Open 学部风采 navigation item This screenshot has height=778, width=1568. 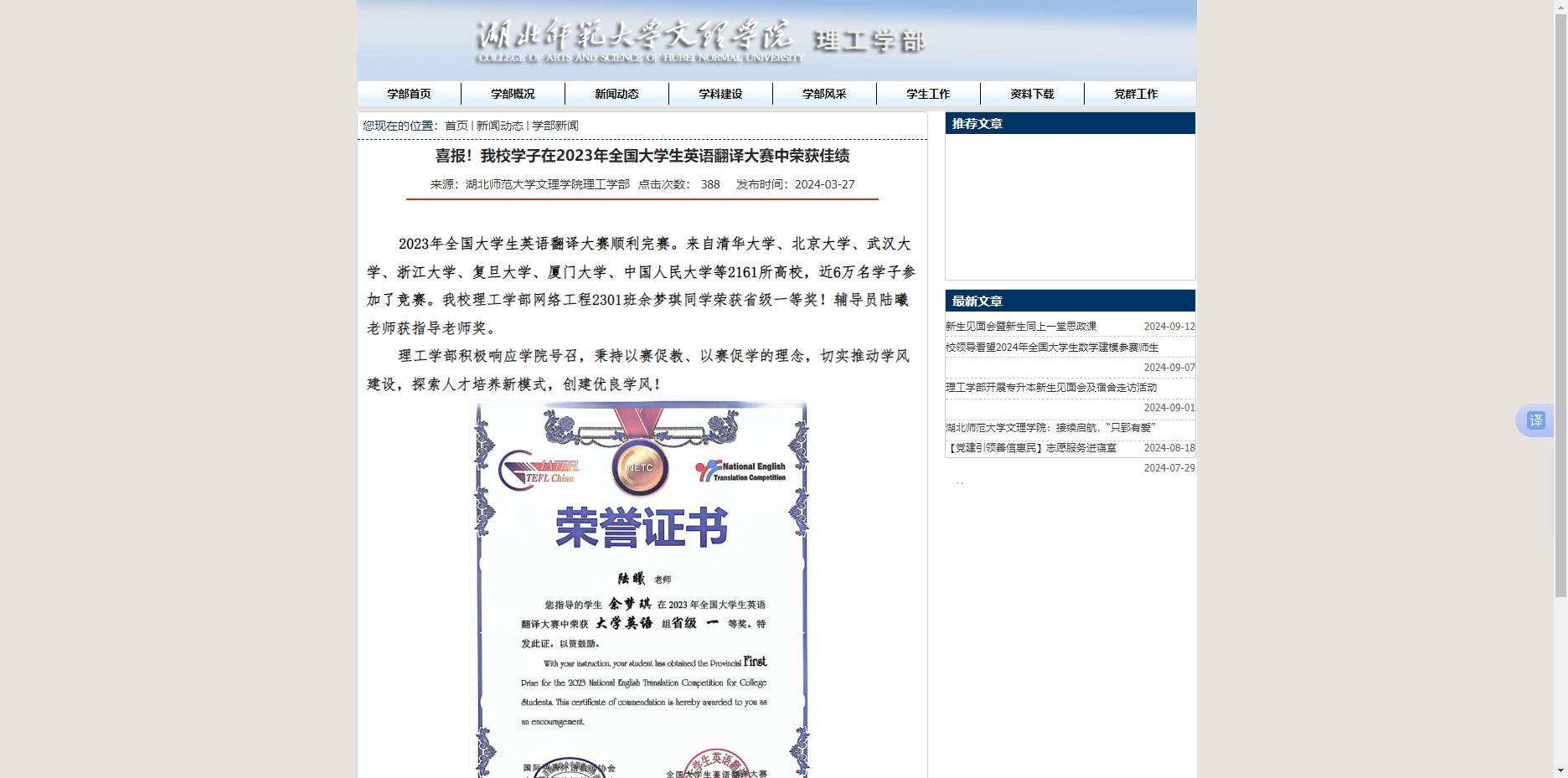point(824,94)
